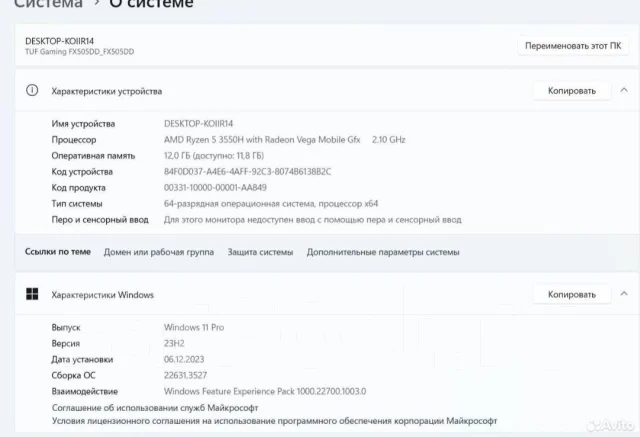
Task: Click the info icon beside Характеристики устройства
Action: [32, 90]
